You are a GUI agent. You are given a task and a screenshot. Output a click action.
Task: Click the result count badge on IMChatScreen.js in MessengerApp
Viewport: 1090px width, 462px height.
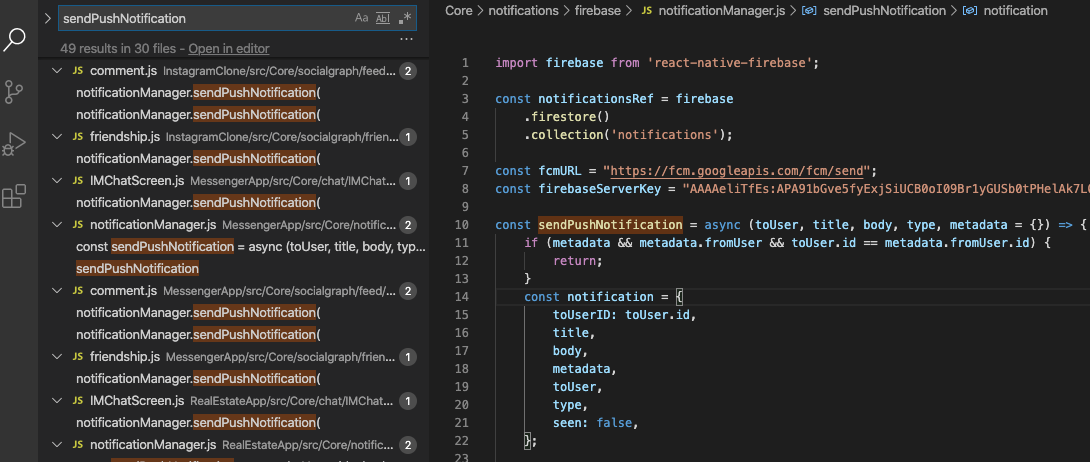pyautogui.click(x=408, y=181)
